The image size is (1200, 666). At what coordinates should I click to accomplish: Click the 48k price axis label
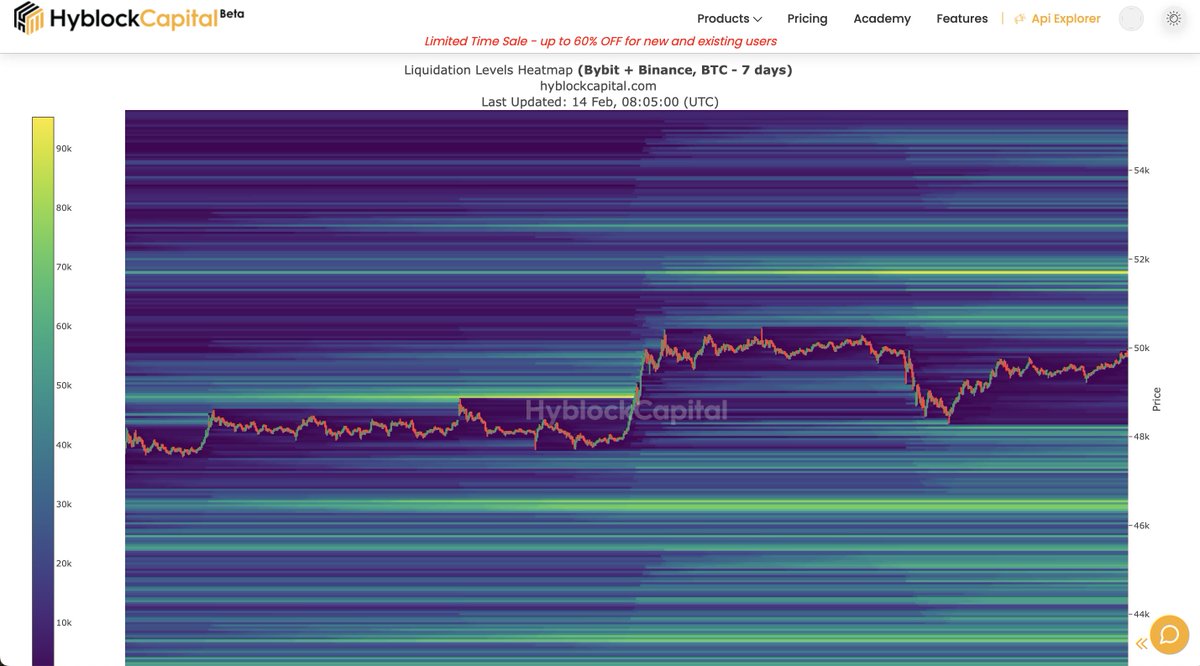pos(1141,437)
